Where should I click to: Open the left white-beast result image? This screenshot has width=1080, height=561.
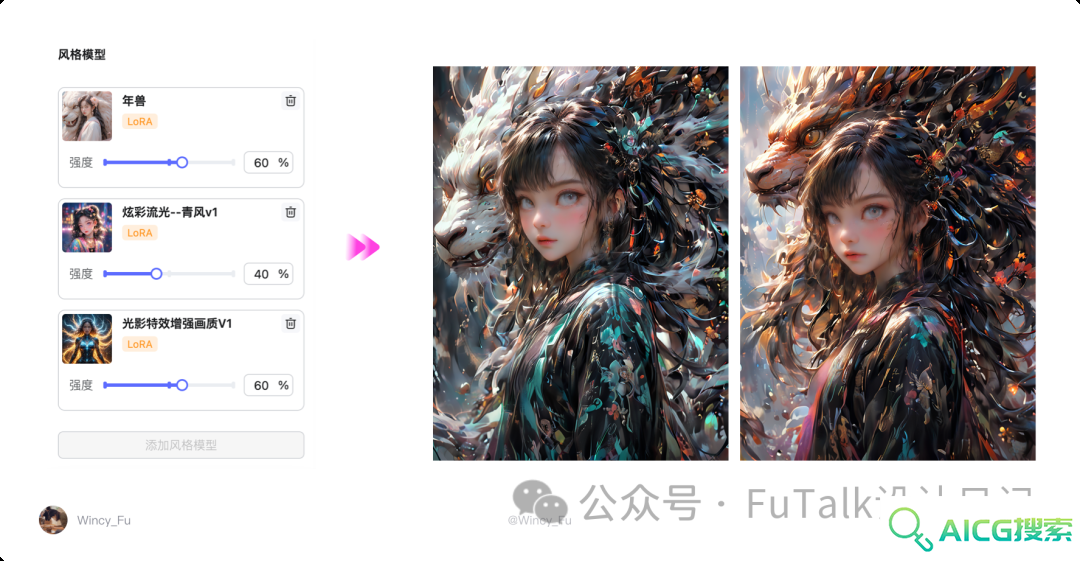click(x=581, y=263)
